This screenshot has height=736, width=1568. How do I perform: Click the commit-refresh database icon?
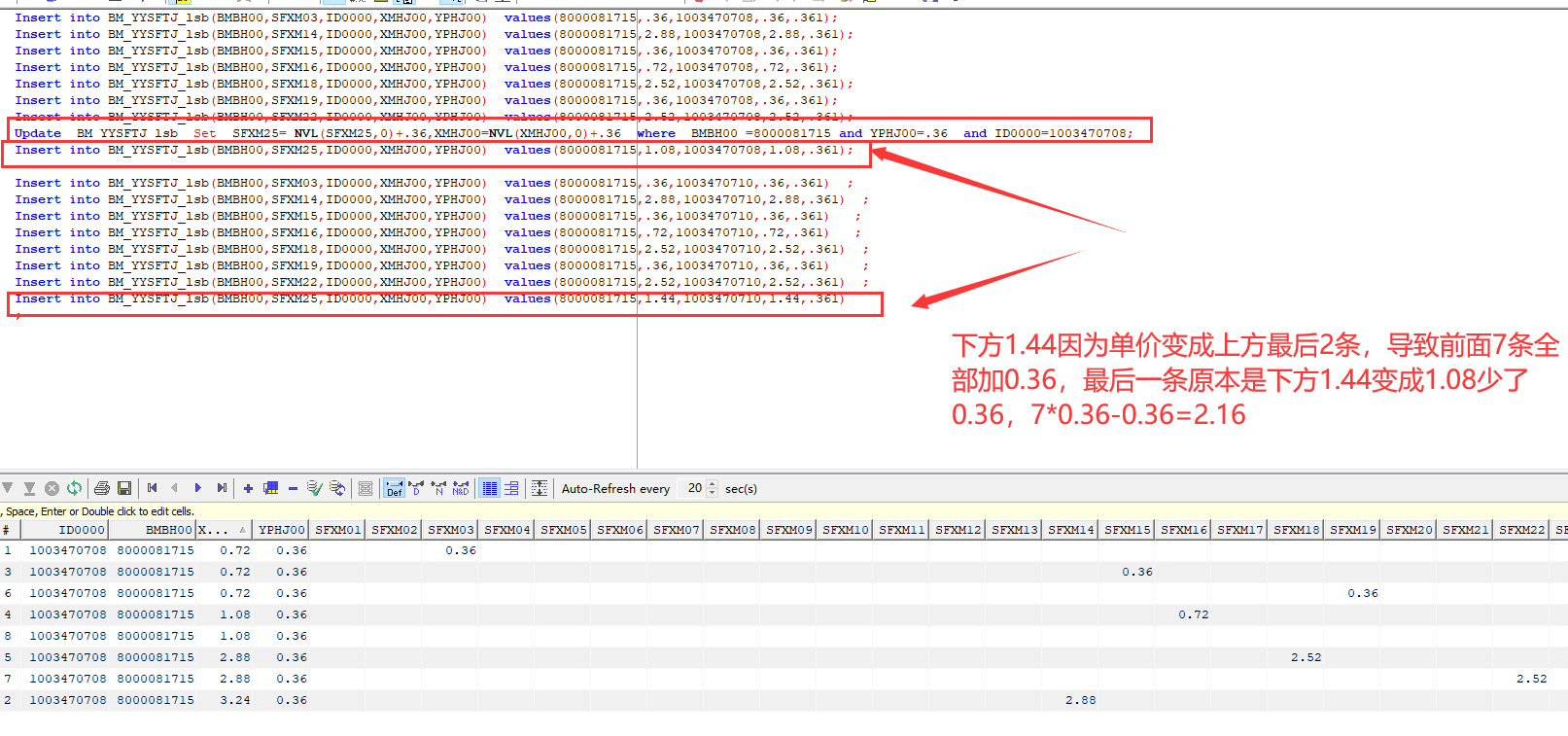click(x=337, y=488)
